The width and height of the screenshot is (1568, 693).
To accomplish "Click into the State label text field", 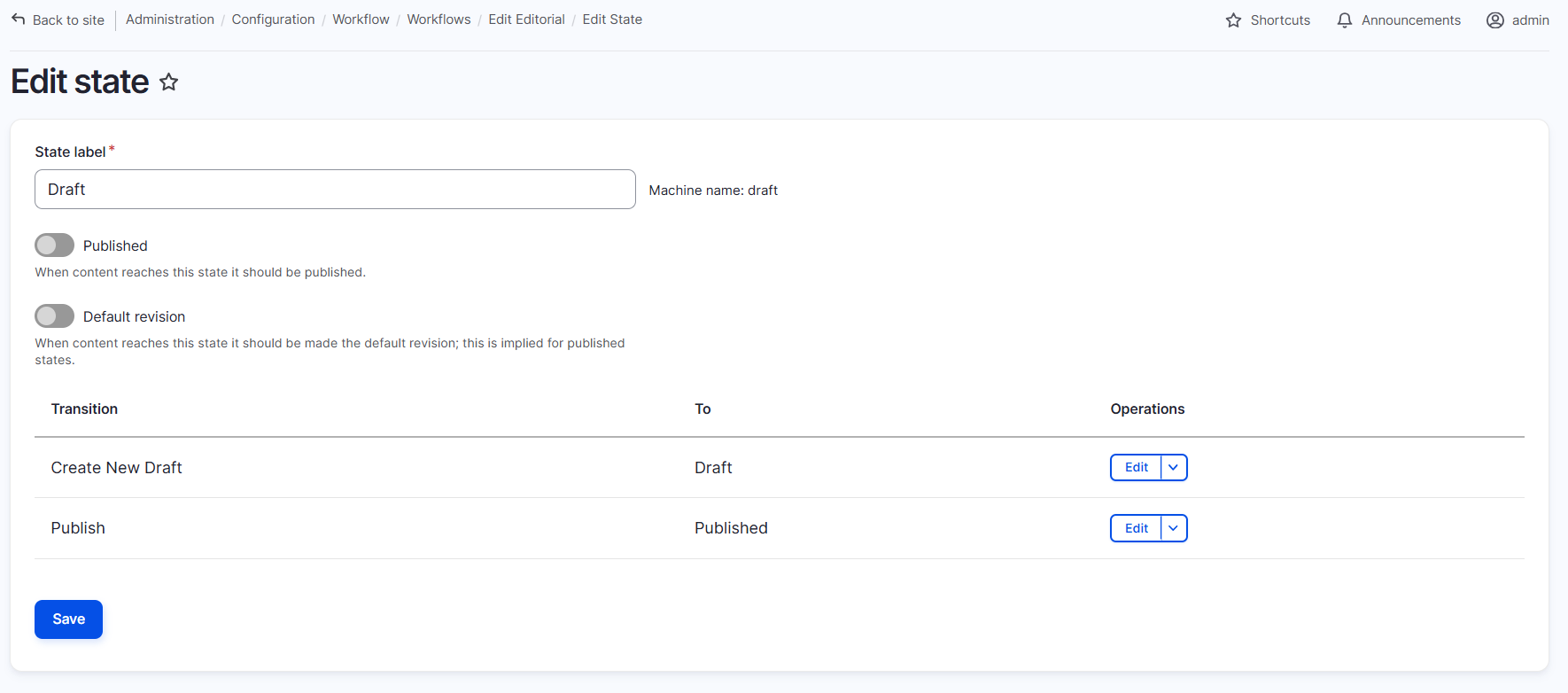I will pyautogui.click(x=335, y=190).
